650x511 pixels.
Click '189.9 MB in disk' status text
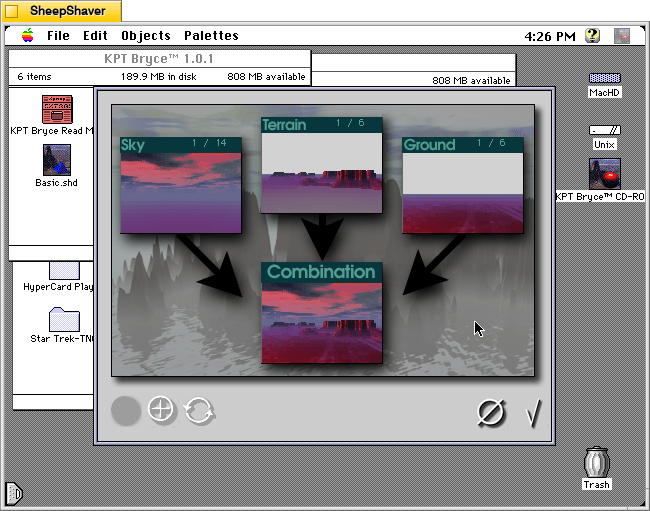tap(159, 77)
